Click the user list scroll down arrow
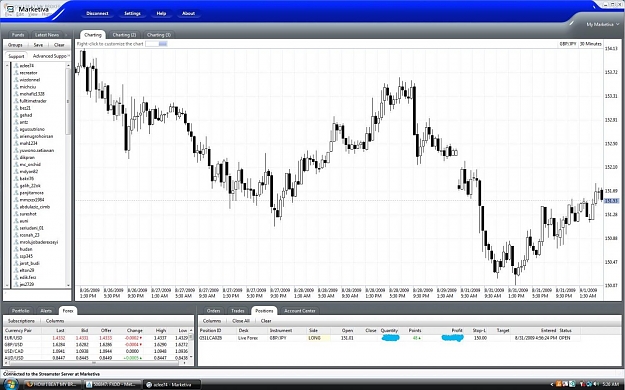 tap(68, 285)
